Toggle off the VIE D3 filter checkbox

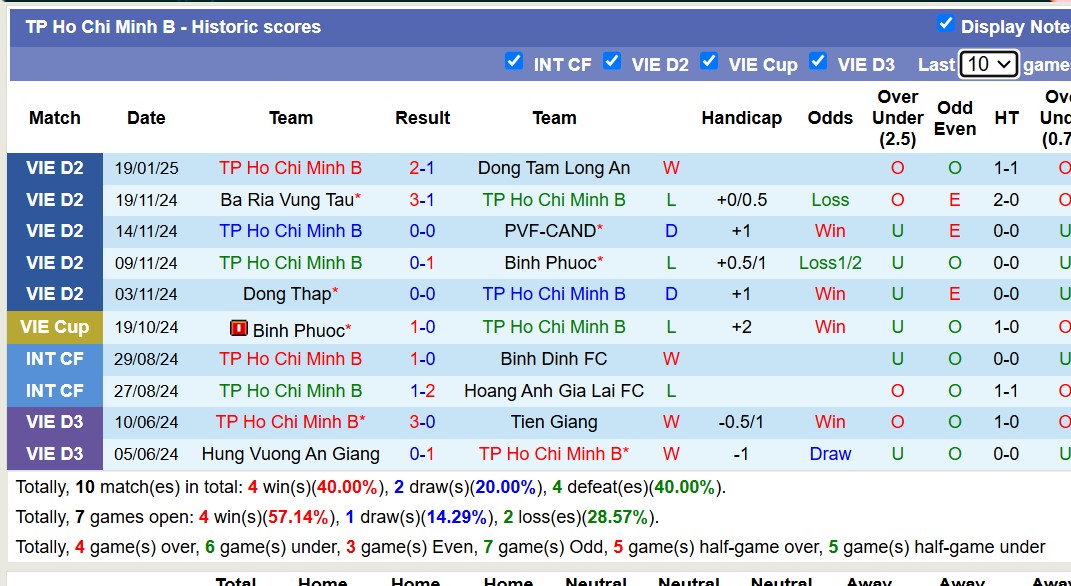coord(818,61)
